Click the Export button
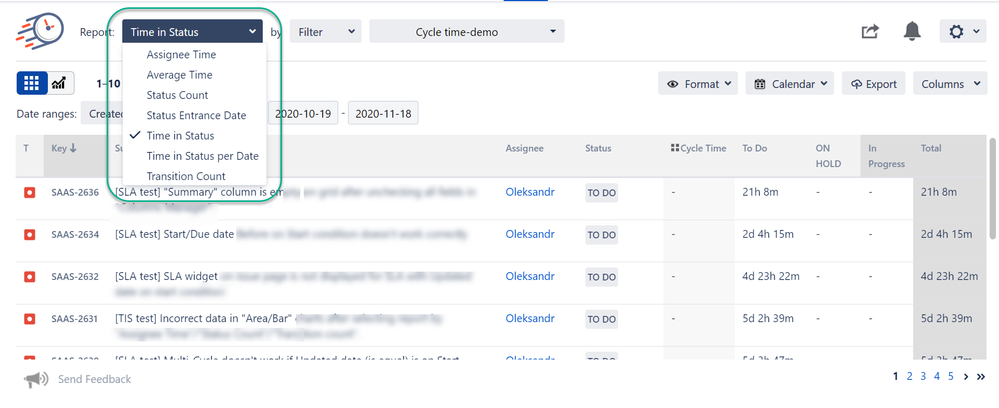The width and height of the screenshot is (999, 408). tap(873, 84)
